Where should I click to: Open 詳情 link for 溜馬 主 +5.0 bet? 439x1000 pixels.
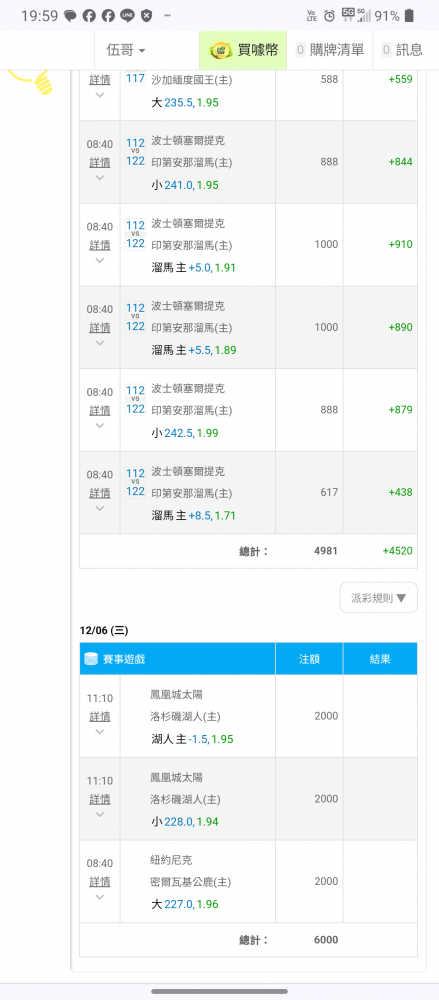(100, 245)
